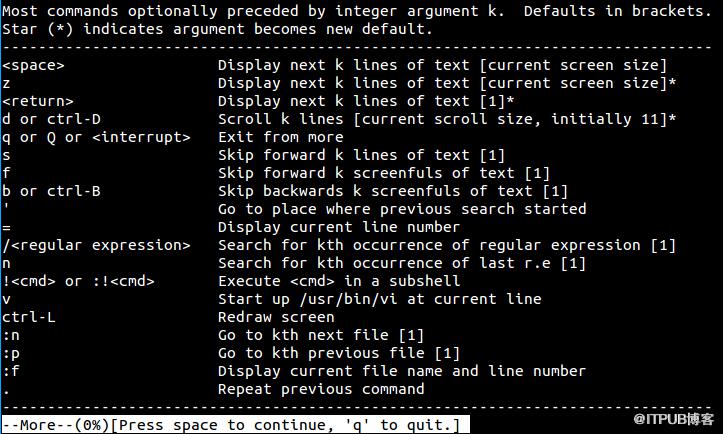The height and width of the screenshot is (434, 724).
Task: Click 'b or ctrl-B' command entry
Action: 51,191
